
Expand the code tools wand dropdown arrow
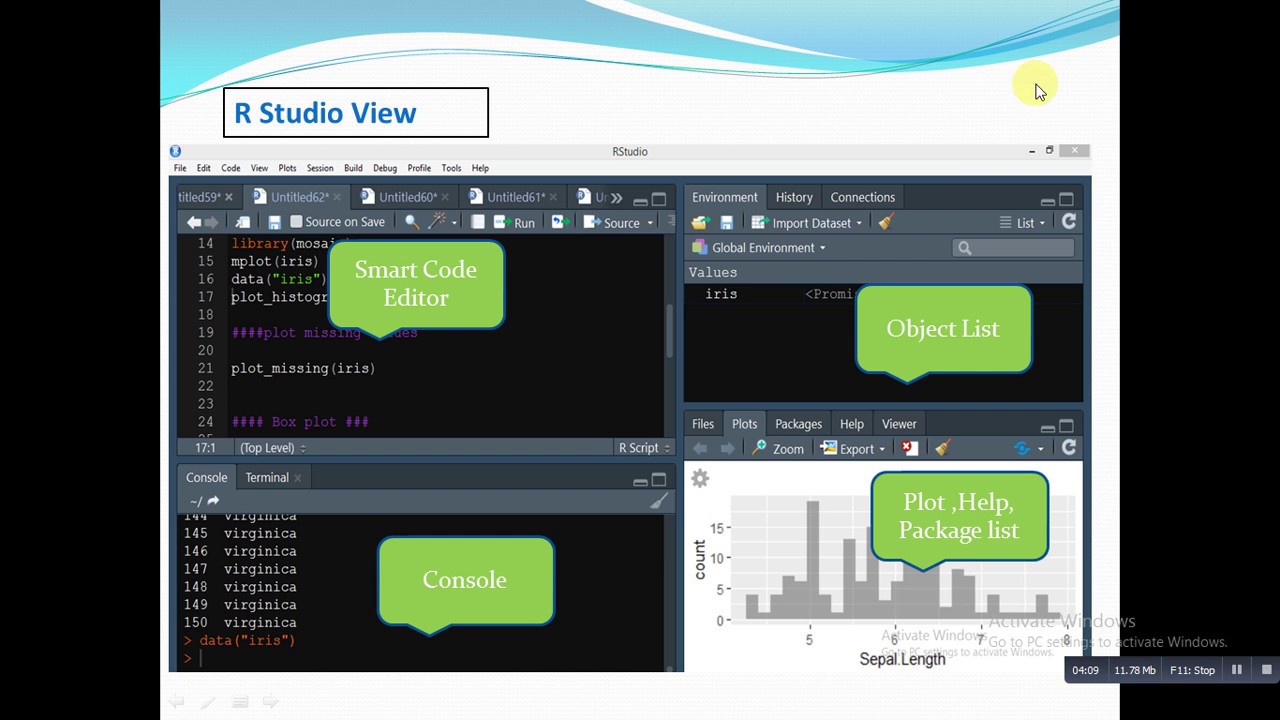454,223
